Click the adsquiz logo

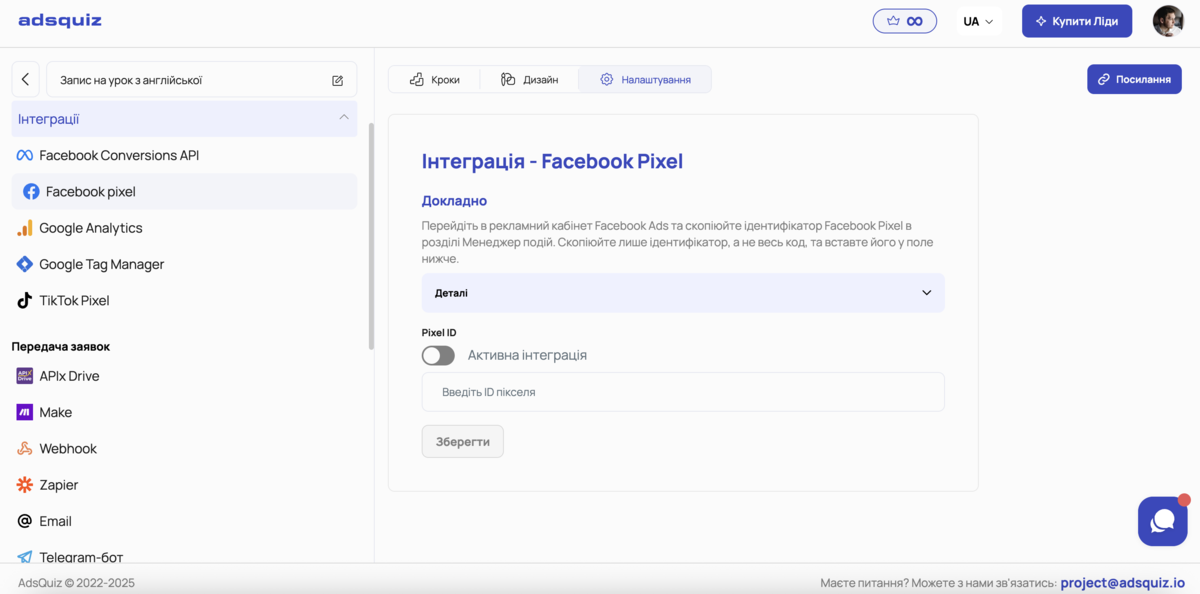[x=60, y=20]
